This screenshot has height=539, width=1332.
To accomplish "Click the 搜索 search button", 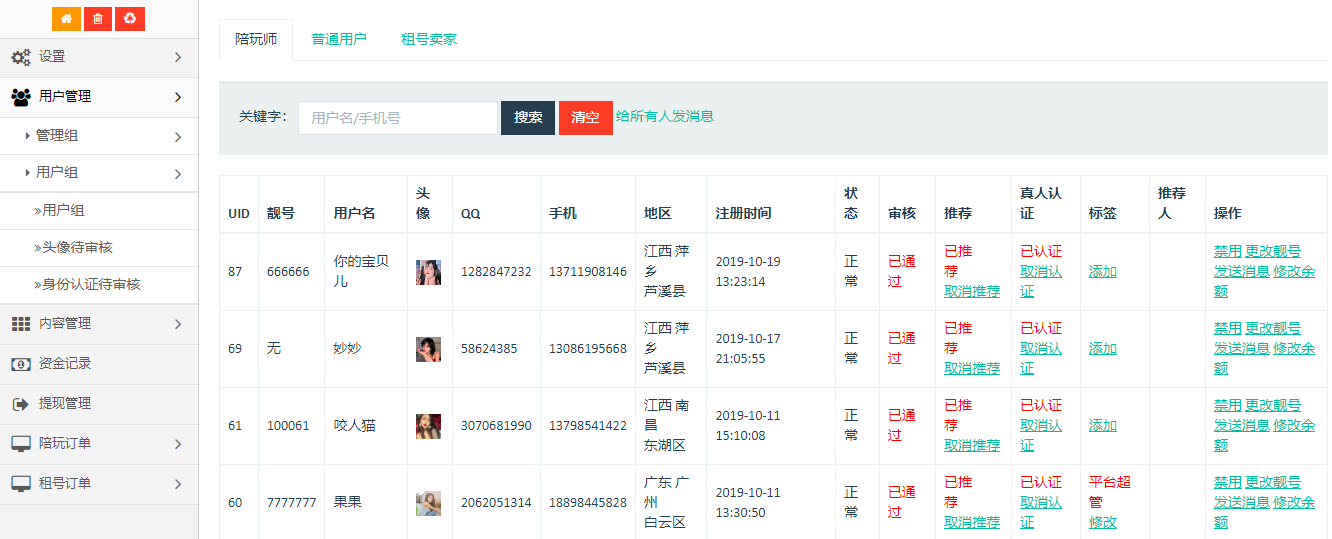I will click(x=528, y=118).
